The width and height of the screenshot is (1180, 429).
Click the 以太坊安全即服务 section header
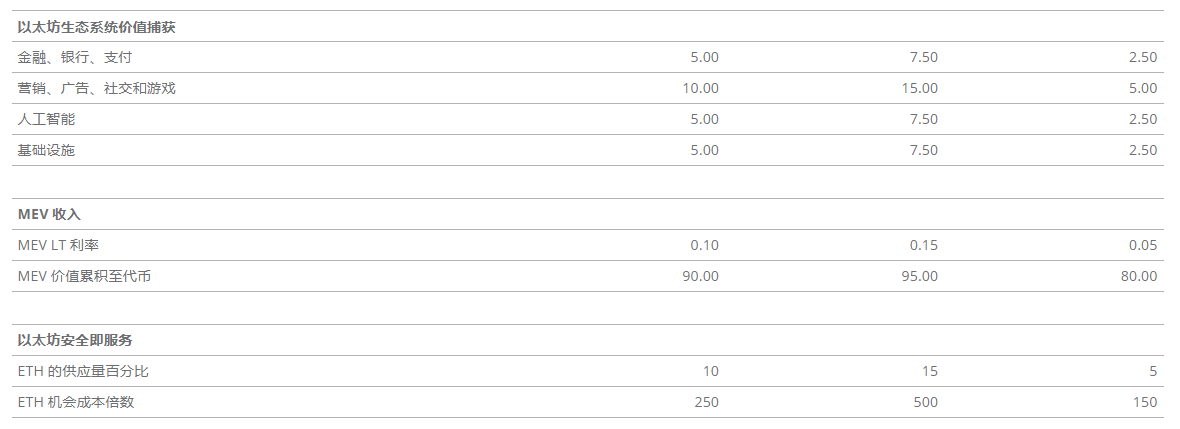[75, 340]
